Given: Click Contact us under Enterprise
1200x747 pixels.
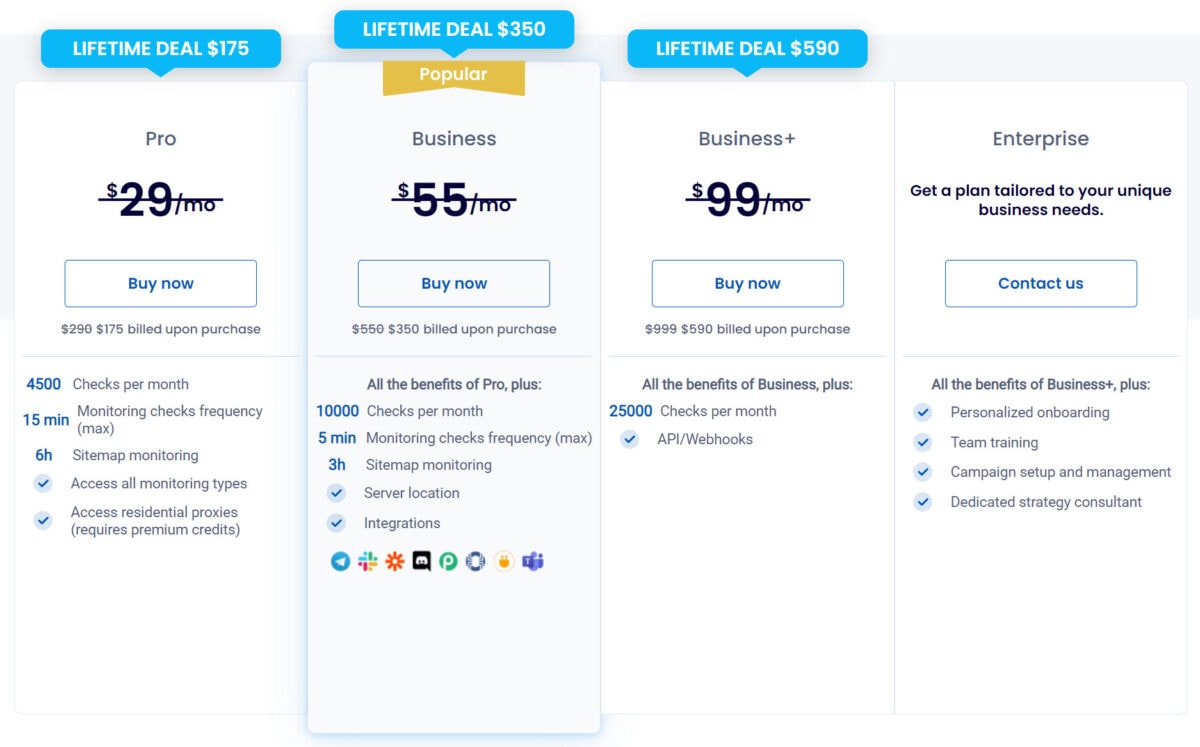Looking at the screenshot, I should (x=1040, y=283).
